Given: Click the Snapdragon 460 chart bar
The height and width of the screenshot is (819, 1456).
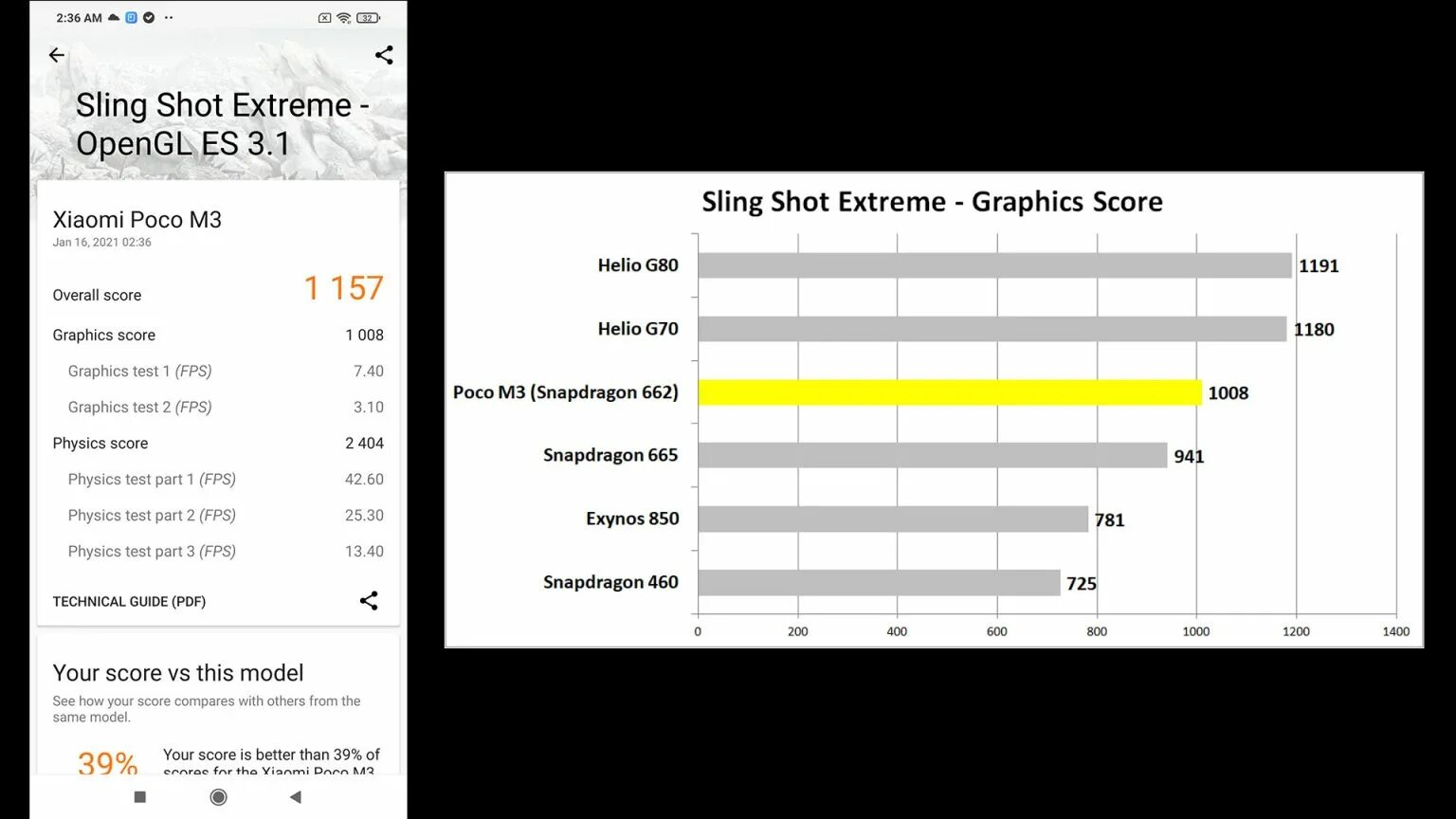Looking at the screenshot, I should click(x=879, y=582).
